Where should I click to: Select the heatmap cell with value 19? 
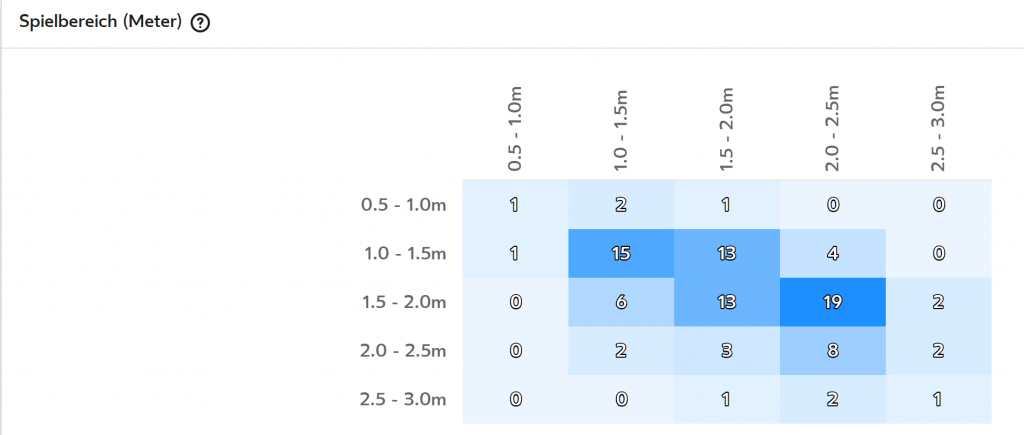833,302
